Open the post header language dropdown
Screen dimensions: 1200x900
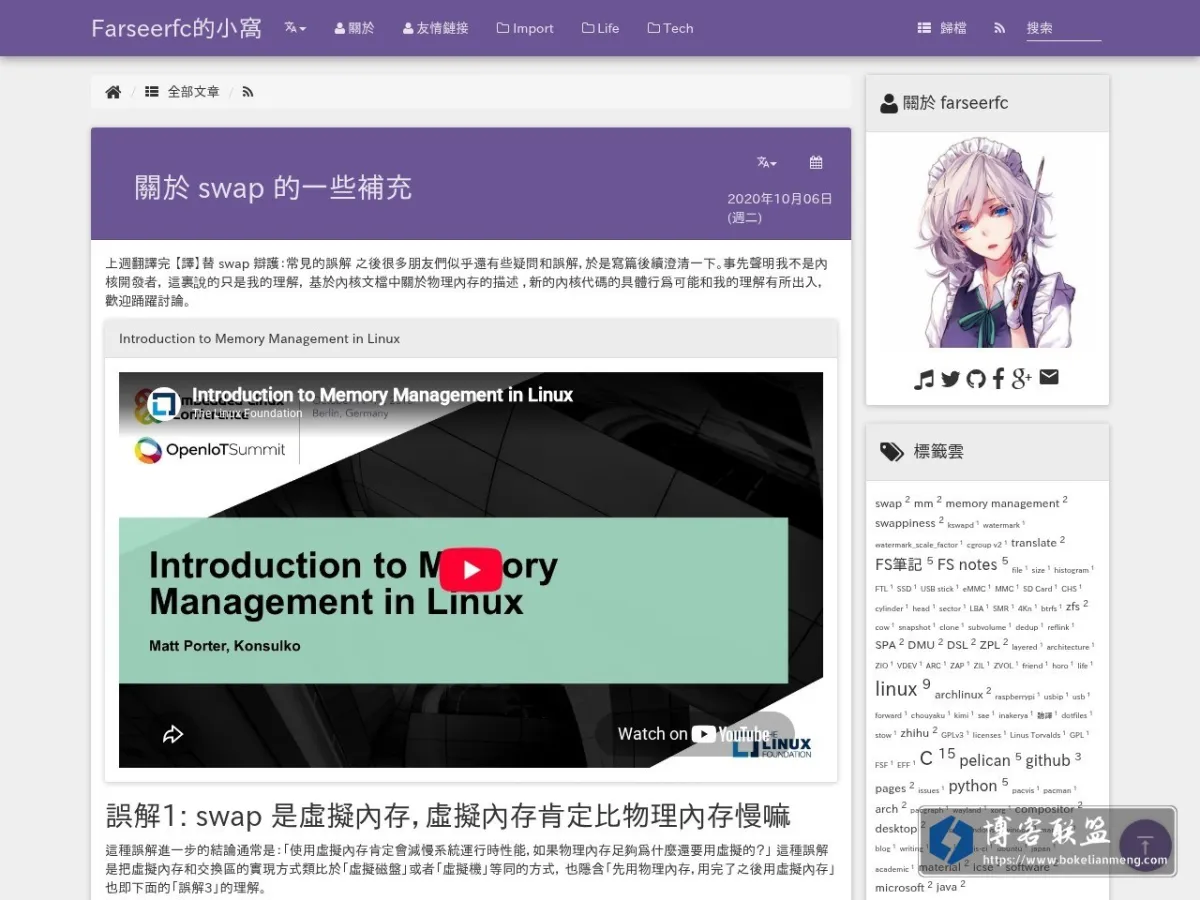pos(767,162)
